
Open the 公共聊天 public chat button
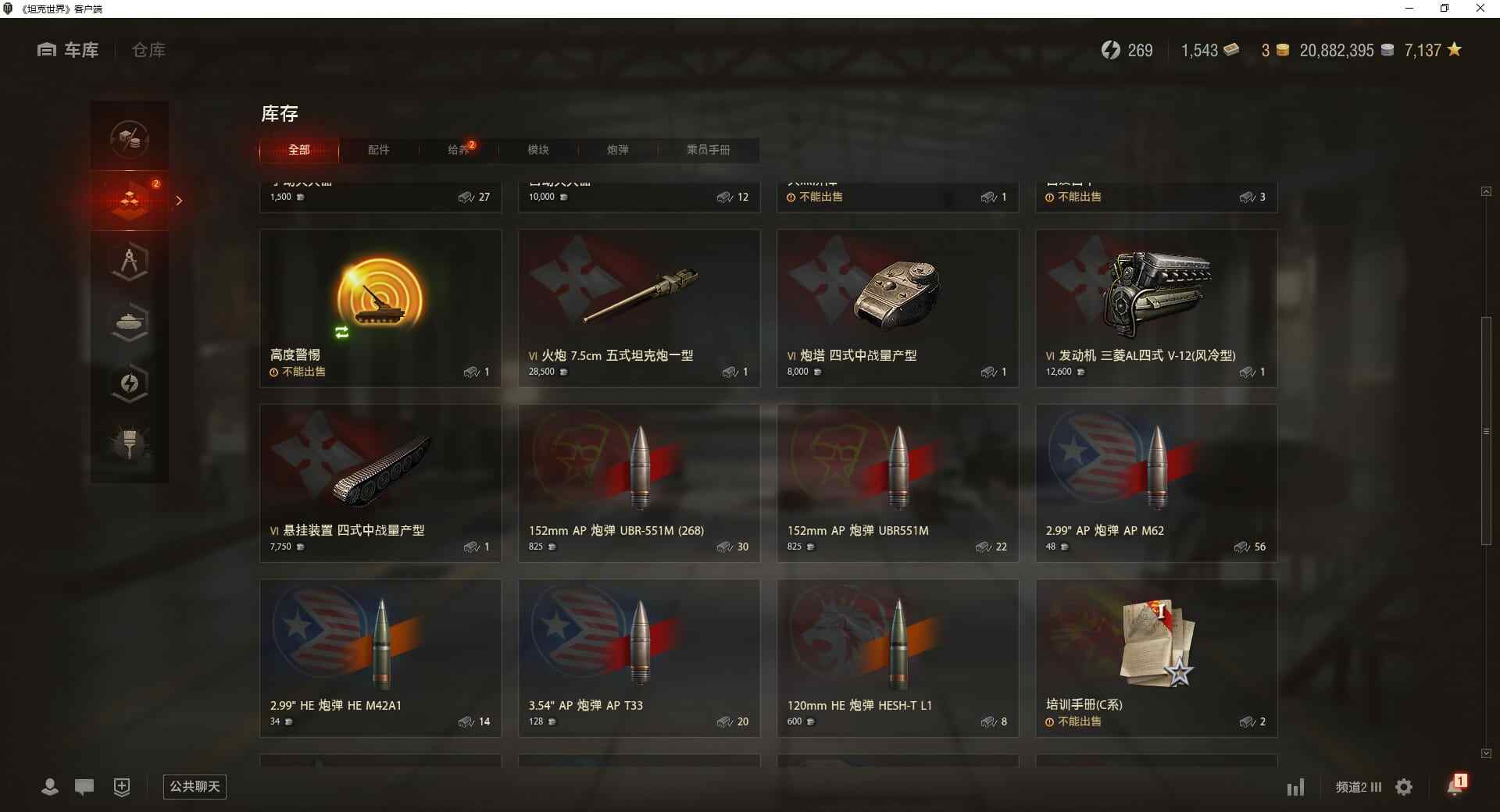click(x=195, y=786)
